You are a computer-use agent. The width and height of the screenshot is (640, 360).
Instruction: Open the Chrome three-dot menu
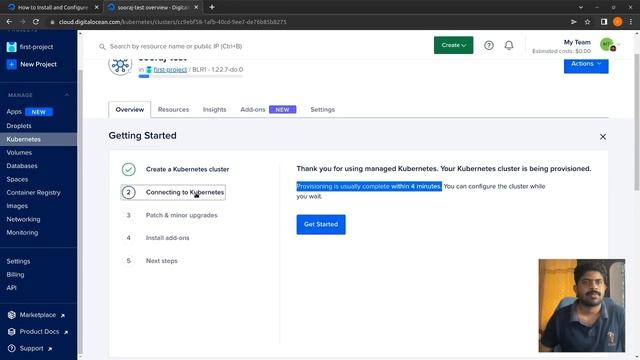pos(631,22)
